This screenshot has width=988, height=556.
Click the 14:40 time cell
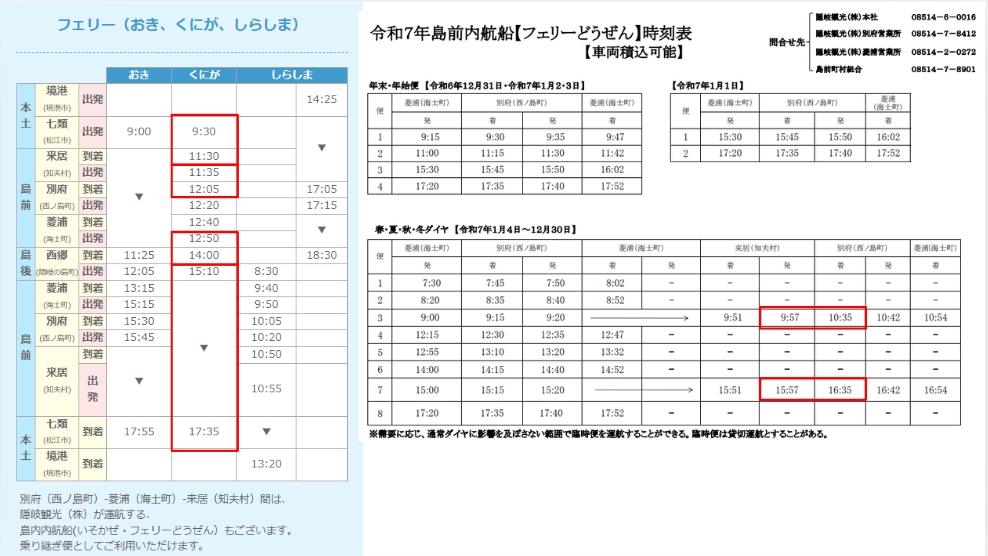(x=552, y=369)
